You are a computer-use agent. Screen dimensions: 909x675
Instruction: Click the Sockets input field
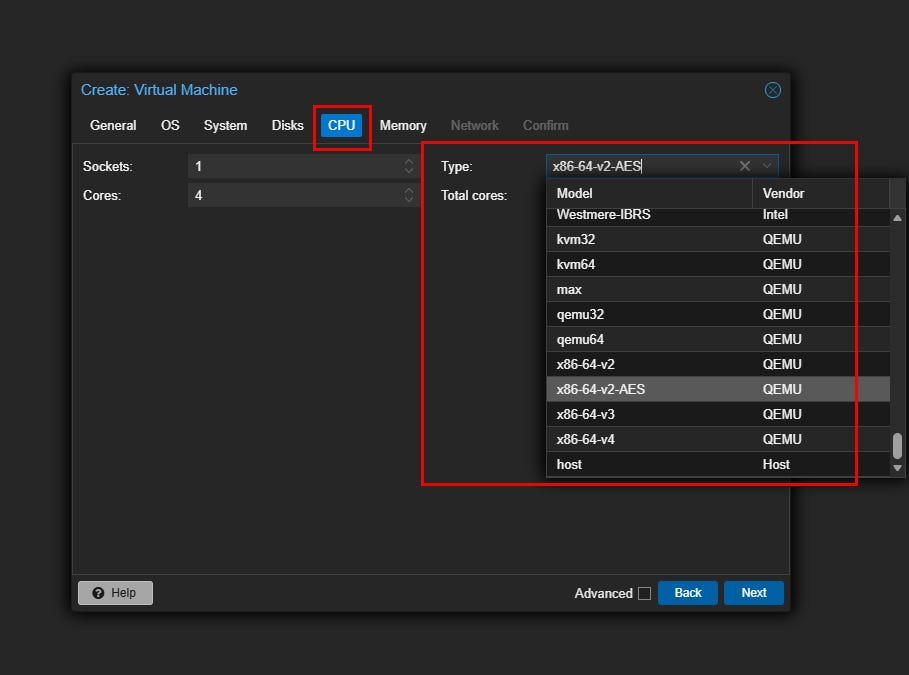294,166
